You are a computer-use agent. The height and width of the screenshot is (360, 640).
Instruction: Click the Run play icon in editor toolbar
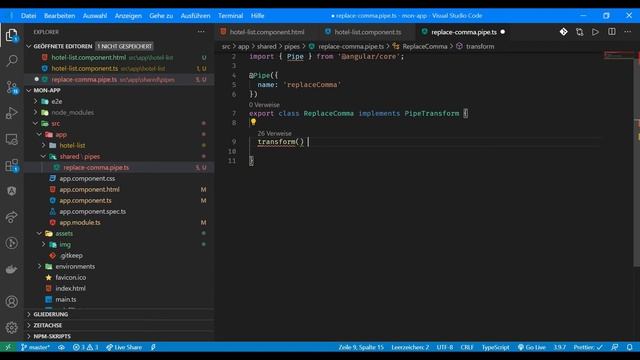596,32
